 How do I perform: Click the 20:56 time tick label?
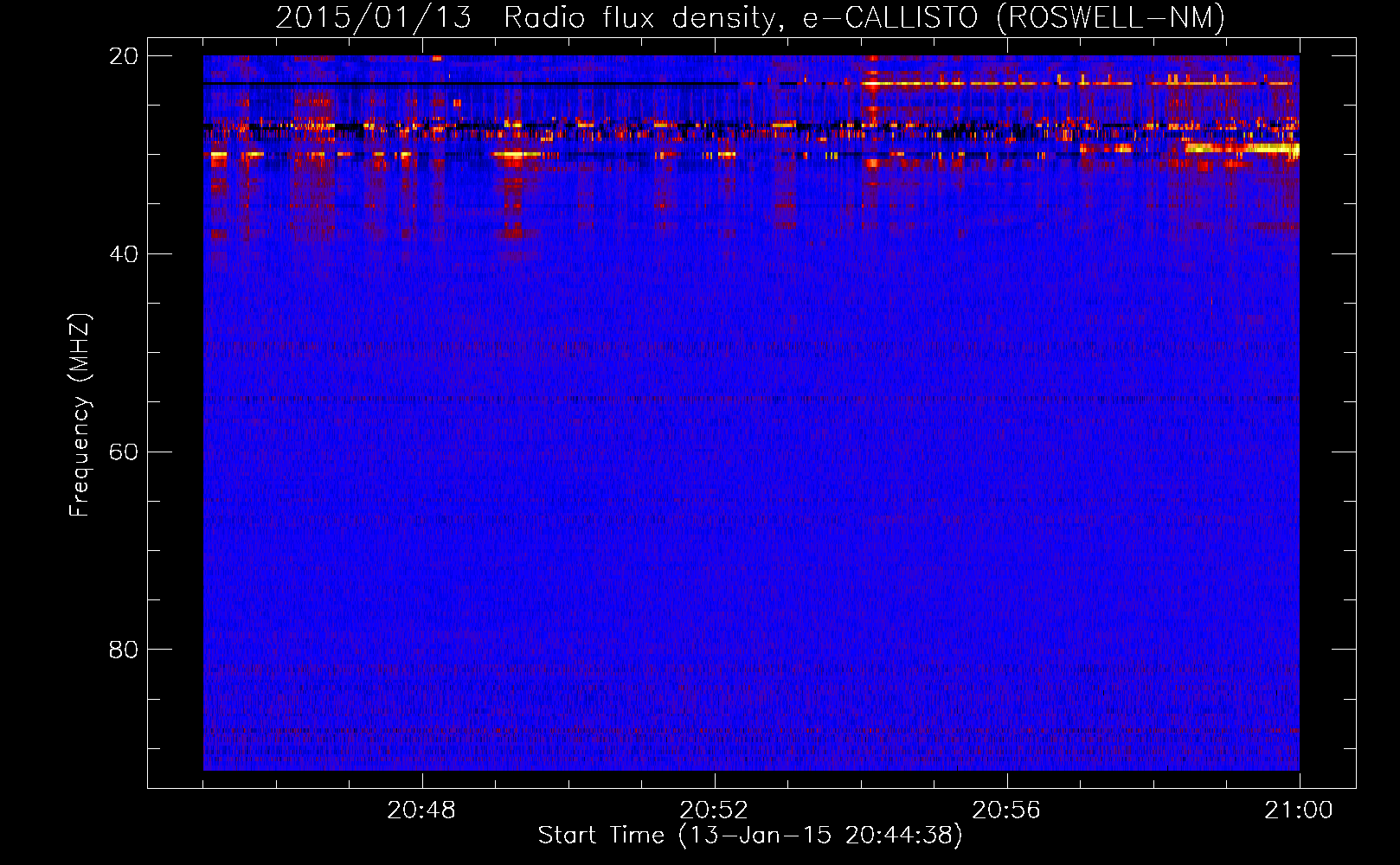(1006, 811)
